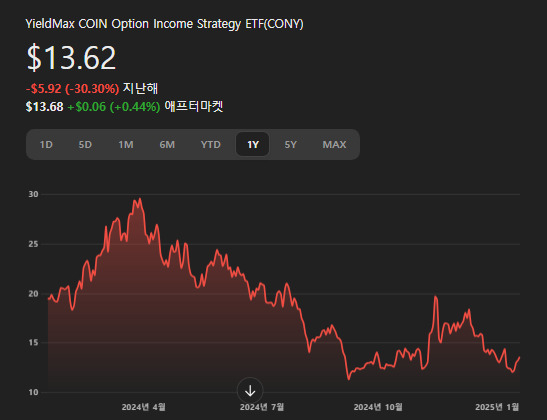The height and width of the screenshot is (420, 547).
Task: Click the 20 y-axis label
Action: click(x=33, y=294)
